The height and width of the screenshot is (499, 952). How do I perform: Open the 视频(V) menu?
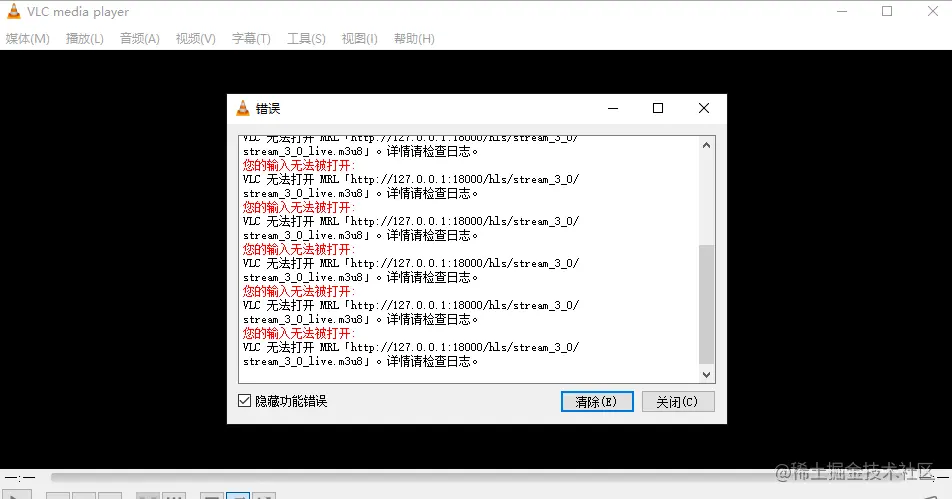click(x=196, y=39)
